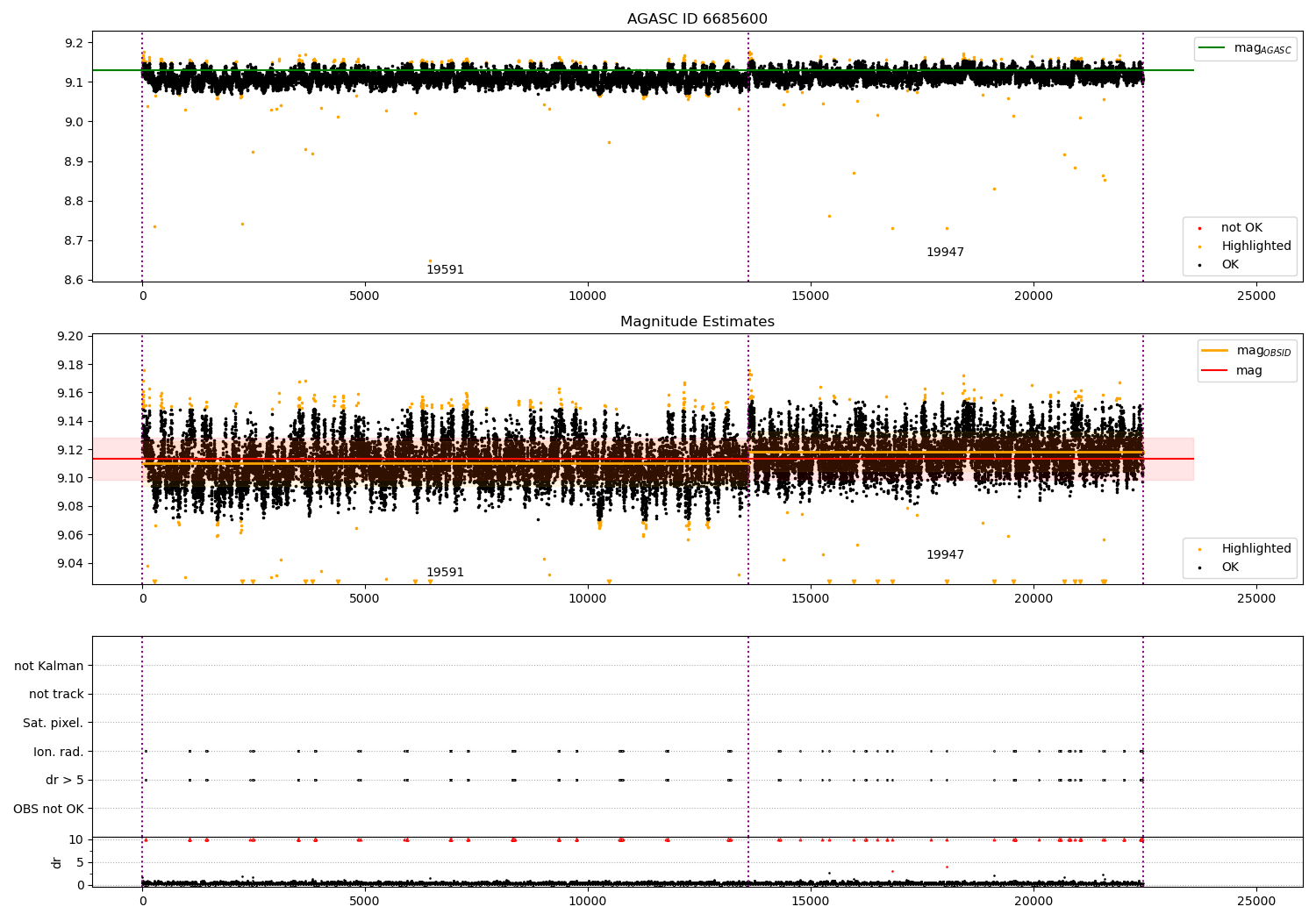1316x921 pixels.
Task: Click the 'OBS not OK' row label
Action: (x=49, y=809)
